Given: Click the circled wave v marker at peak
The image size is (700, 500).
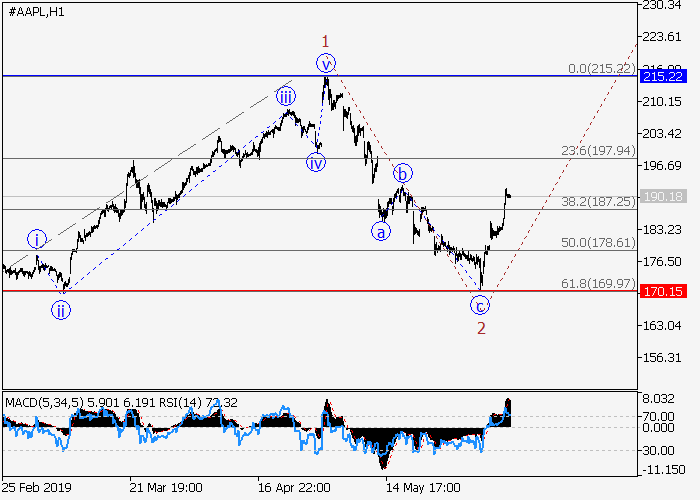Looking at the screenshot, I should click(x=326, y=64).
